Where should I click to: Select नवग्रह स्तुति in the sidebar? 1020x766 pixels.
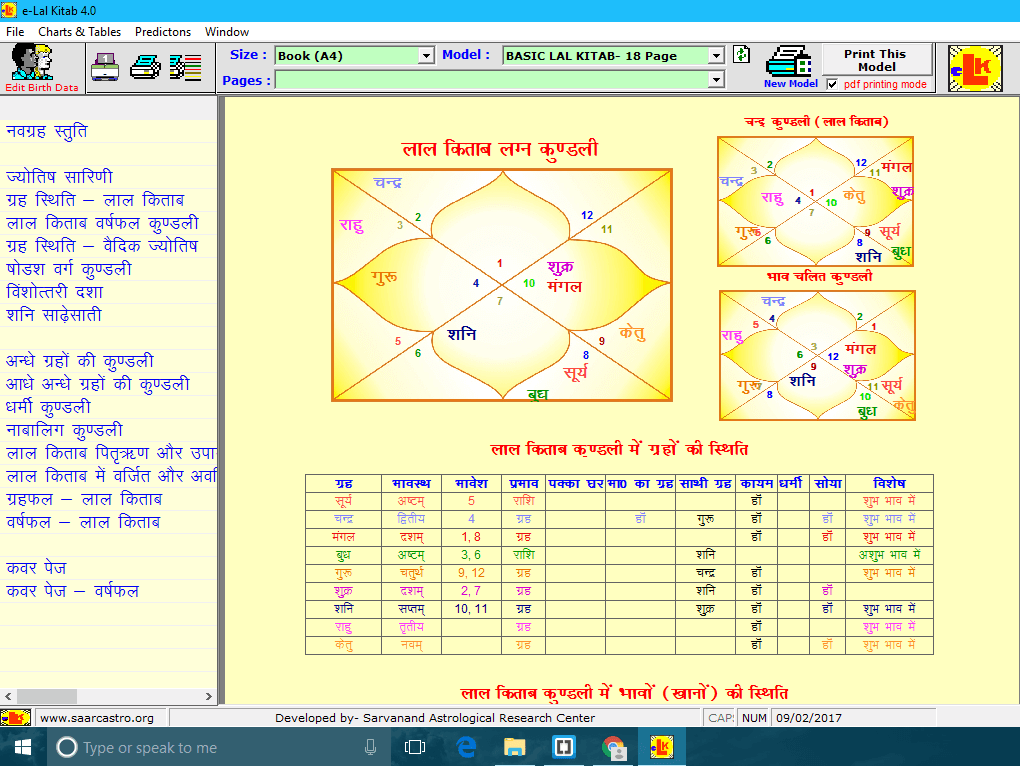point(46,131)
